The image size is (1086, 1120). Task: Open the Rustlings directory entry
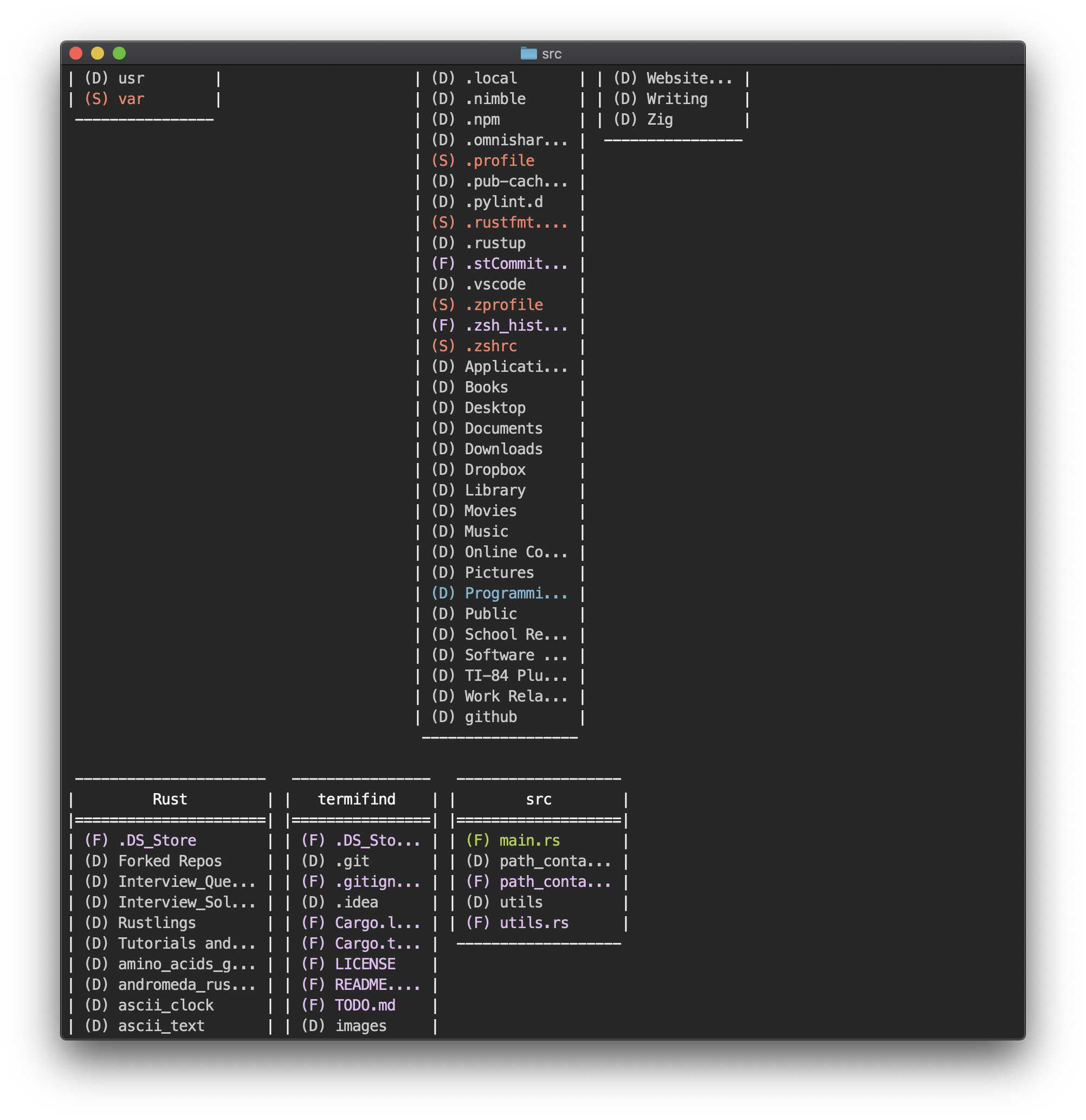[x=157, y=923]
